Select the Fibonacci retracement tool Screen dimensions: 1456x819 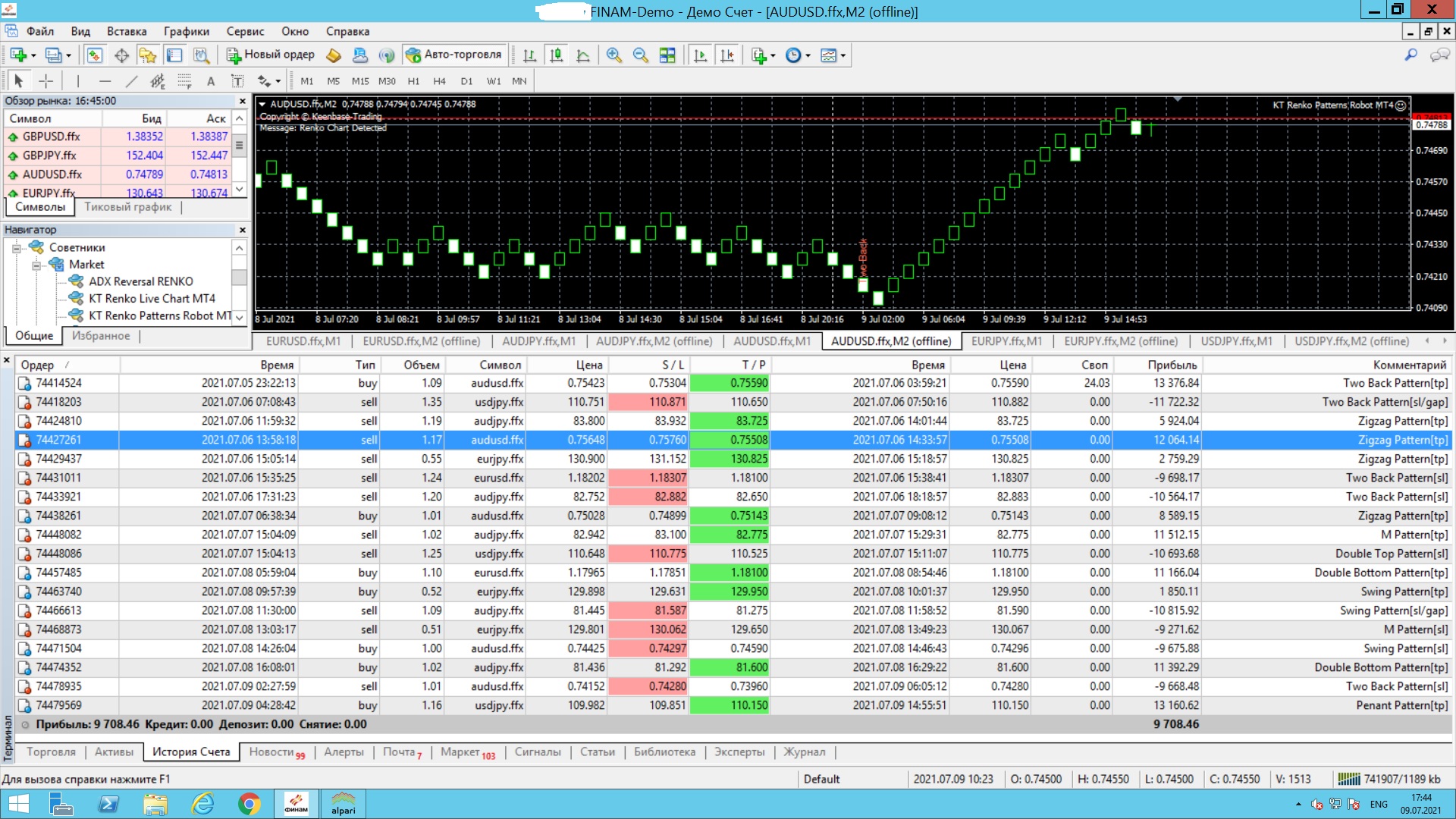click(x=184, y=81)
